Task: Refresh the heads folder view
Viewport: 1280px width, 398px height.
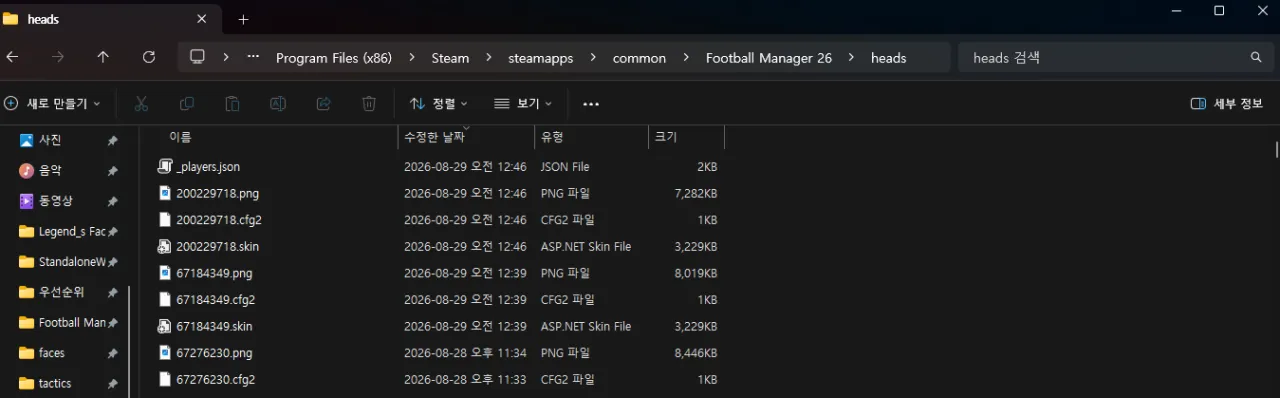Action: (149, 57)
